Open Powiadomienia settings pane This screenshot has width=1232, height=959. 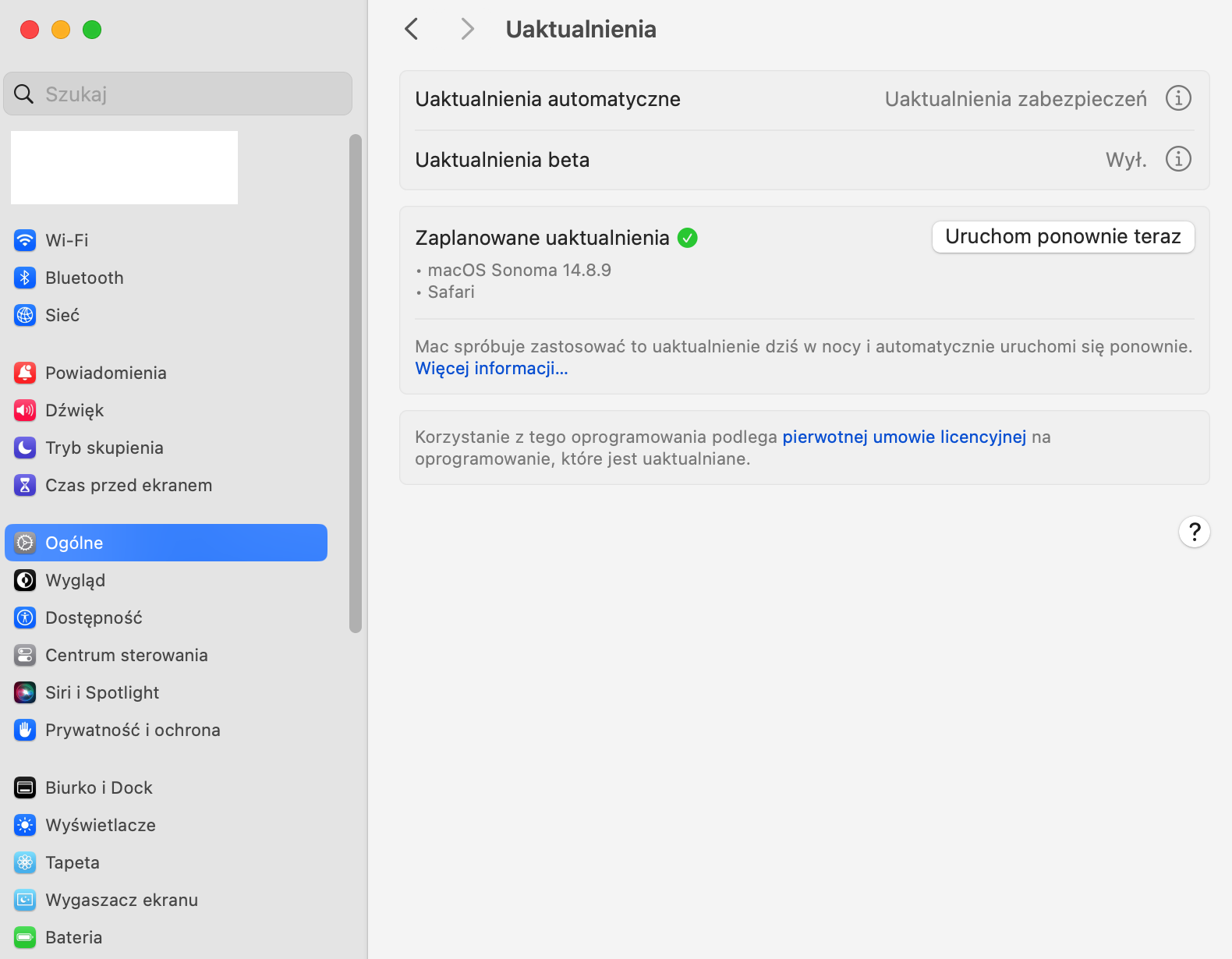click(x=166, y=373)
